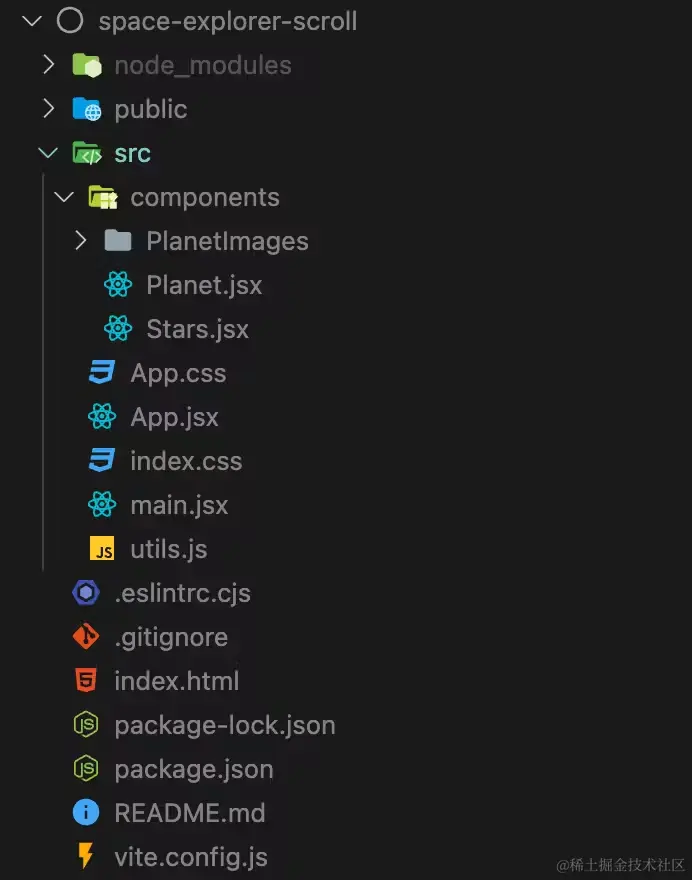Collapse the components folder chevron
This screenshot has width=692, height=880.
point(64,197)
